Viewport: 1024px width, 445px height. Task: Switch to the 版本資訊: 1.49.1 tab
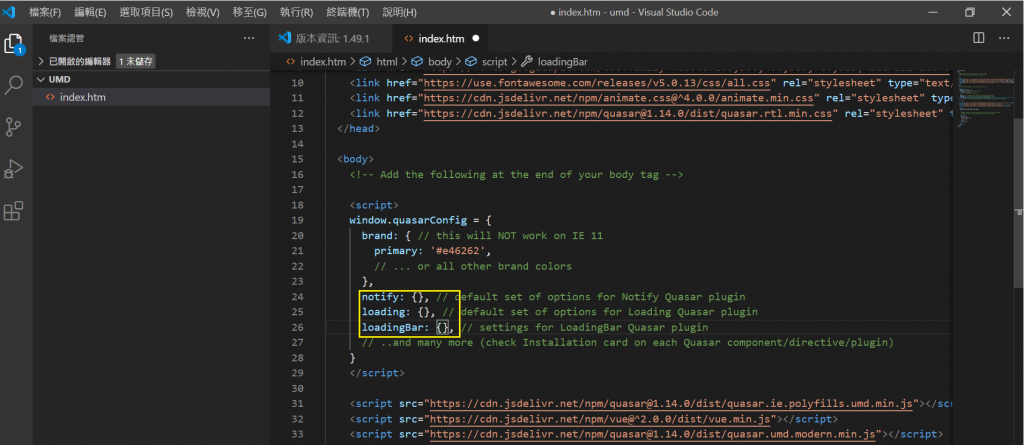tap(330, 39)
